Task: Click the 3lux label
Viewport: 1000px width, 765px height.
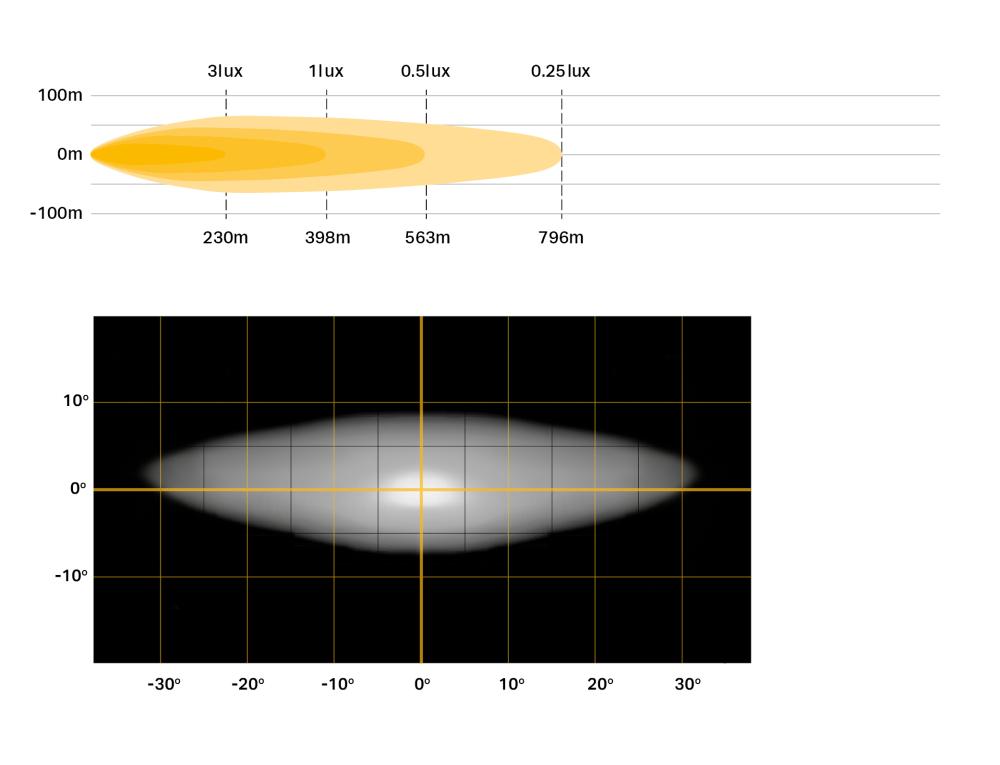Action: pyautogui.click(x=225, y=71)
